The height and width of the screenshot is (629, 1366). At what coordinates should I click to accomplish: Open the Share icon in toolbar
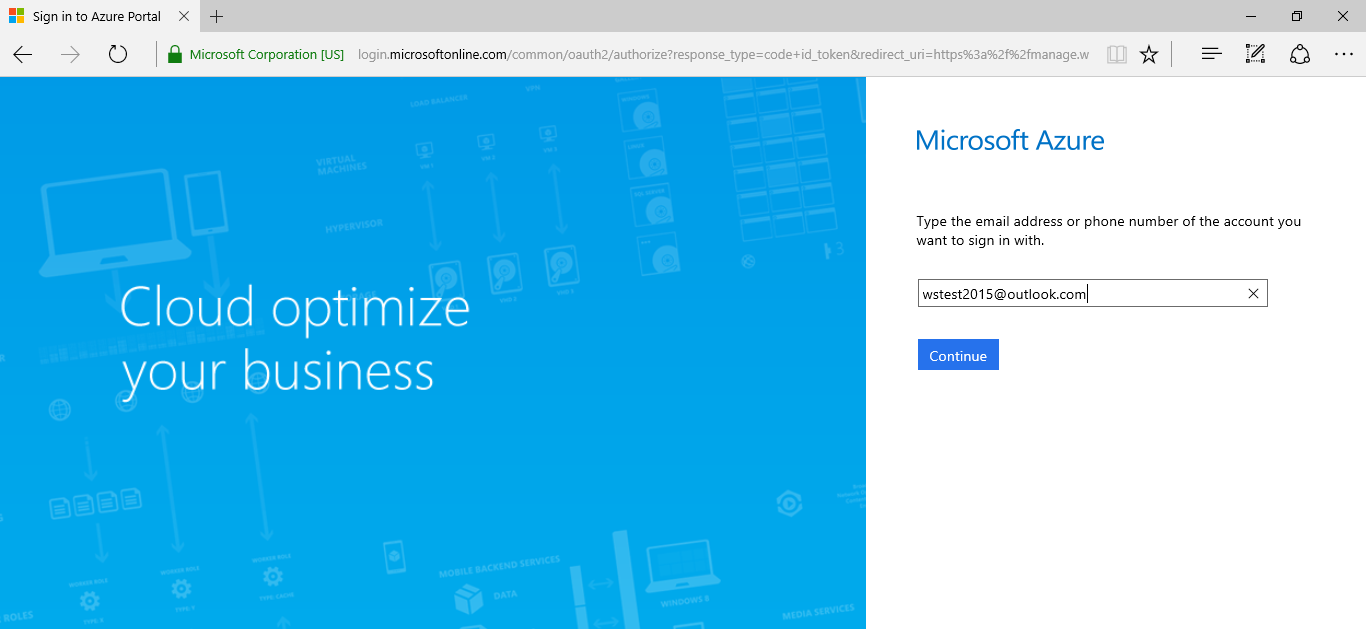[x=1300, y=54]
